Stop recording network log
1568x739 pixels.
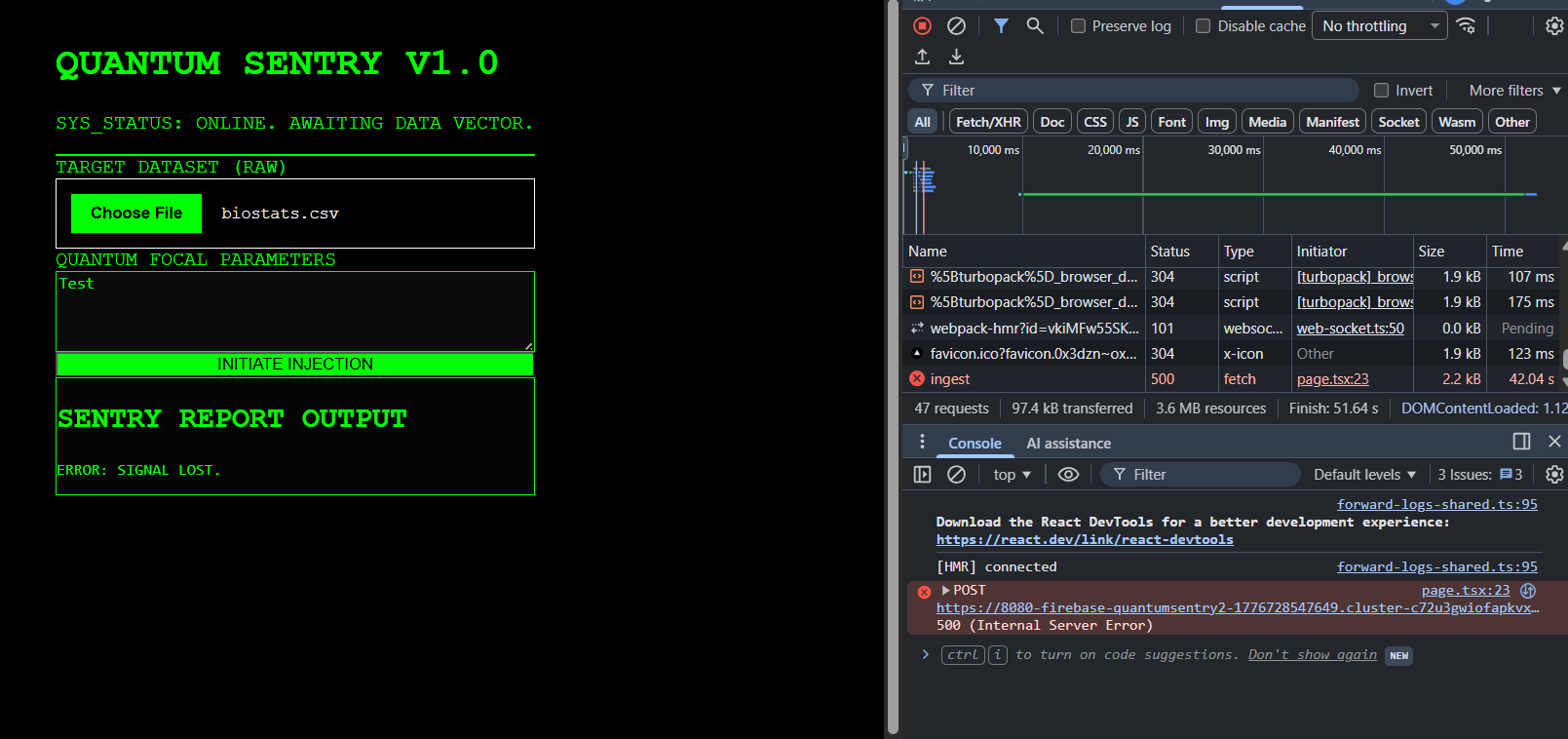(x=922, y=26)
